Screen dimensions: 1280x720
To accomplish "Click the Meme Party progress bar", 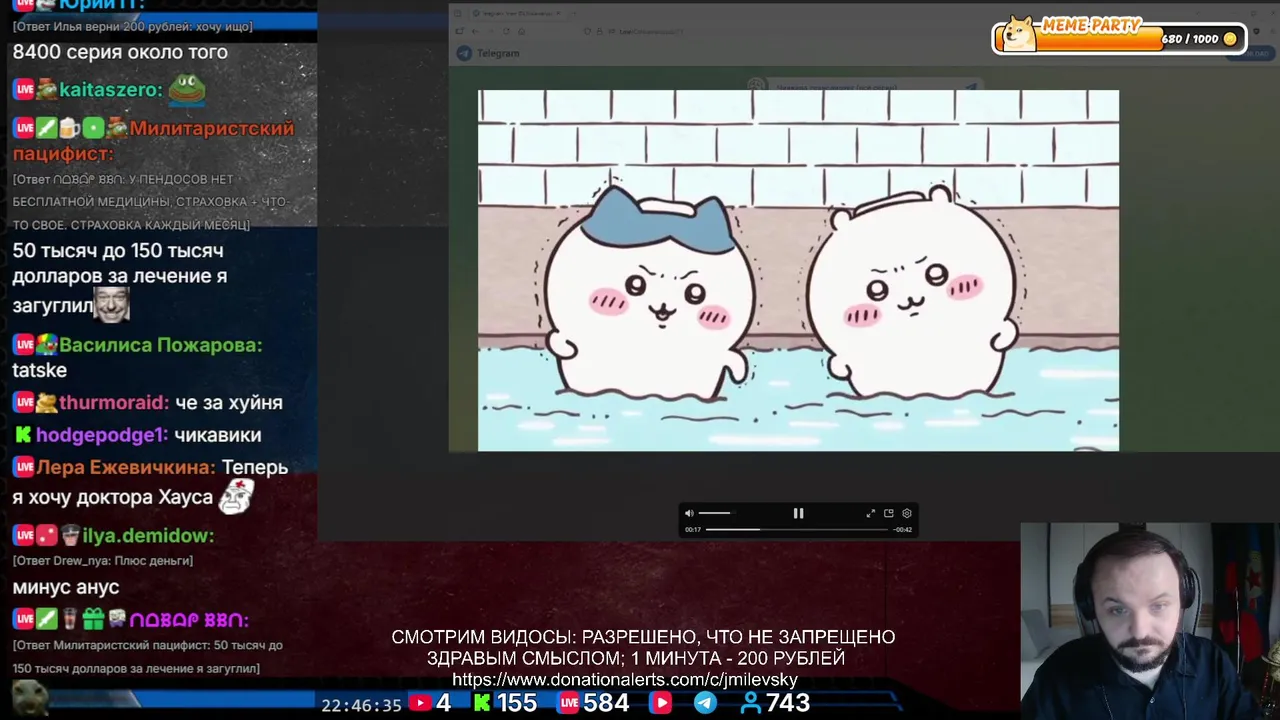I will 1119,39.
